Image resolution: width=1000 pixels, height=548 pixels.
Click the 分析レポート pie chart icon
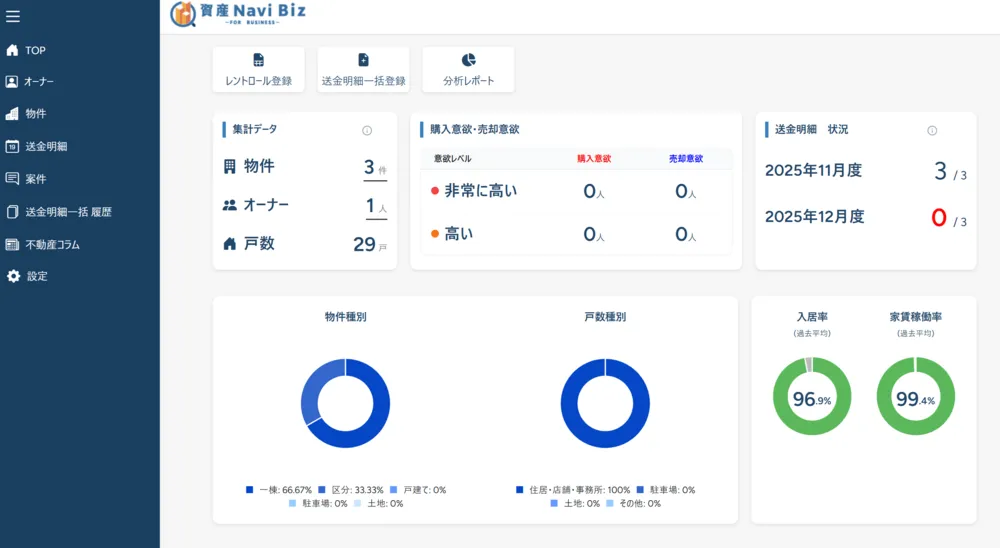[469, 60]
